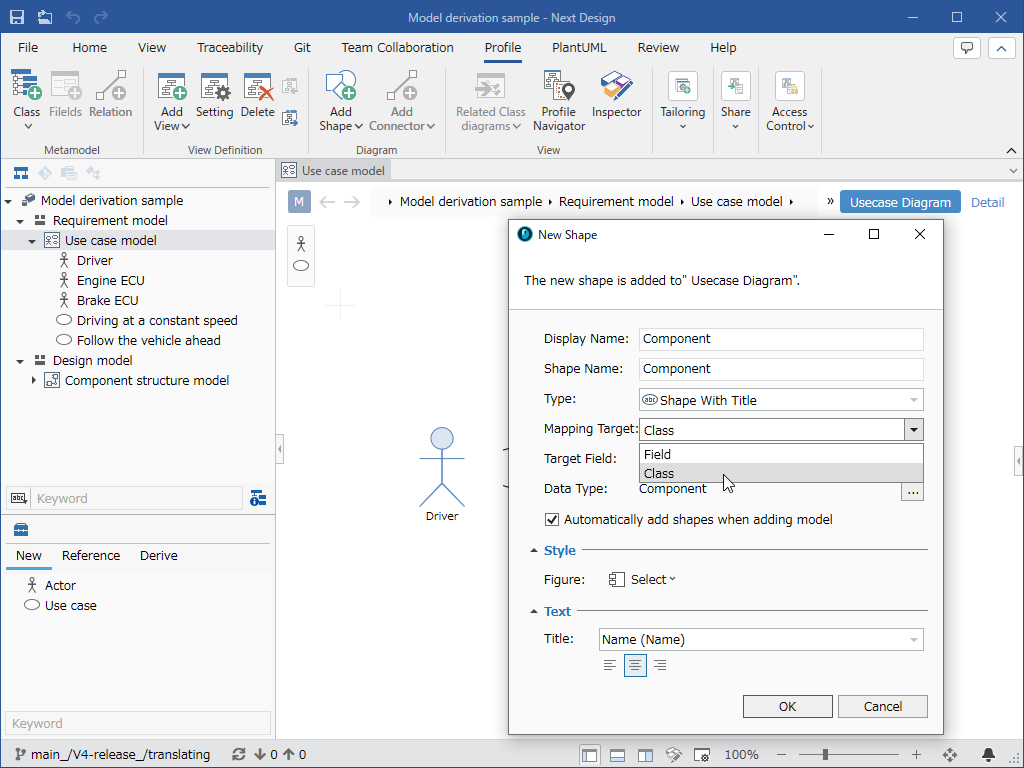
Task: Open the Mapping Target dropdown arrow
Action: pyautogui.click(x=914, y=430)
